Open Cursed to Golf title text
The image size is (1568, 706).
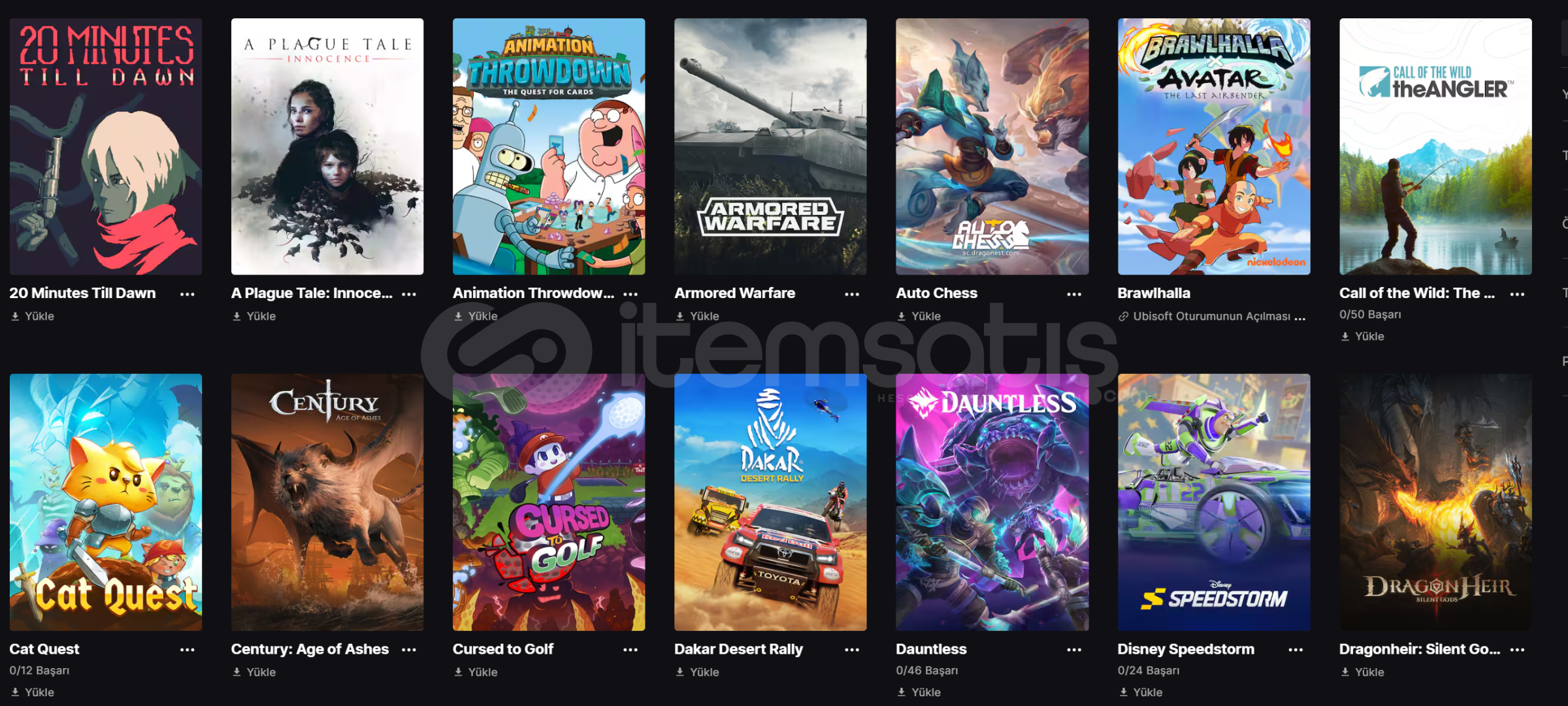coord(503,649)
